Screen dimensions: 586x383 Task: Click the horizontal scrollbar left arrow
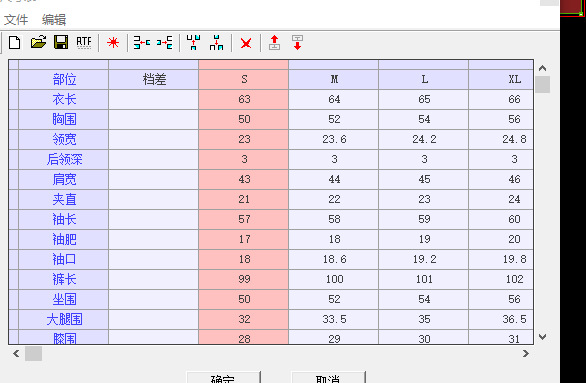coord(16,353)
